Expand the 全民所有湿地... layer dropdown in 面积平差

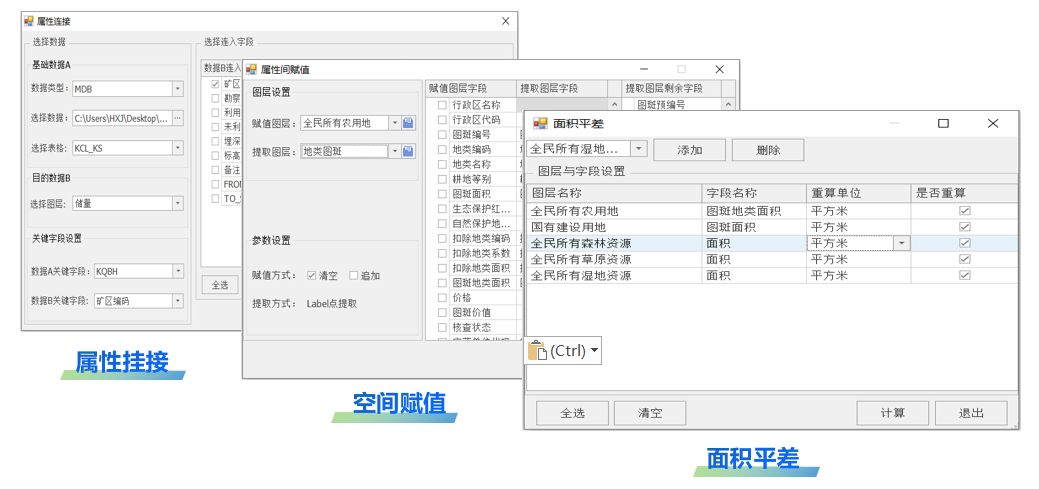(x=639, y=149)
